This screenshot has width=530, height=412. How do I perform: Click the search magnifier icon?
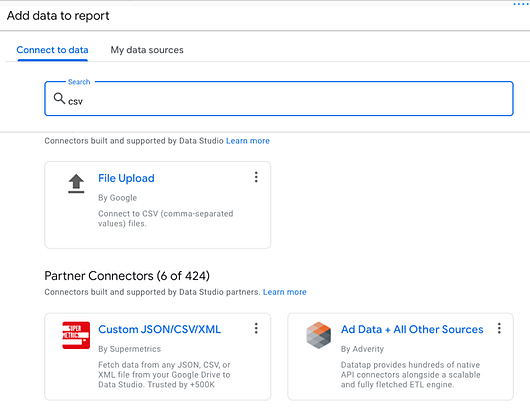point(59,98)
